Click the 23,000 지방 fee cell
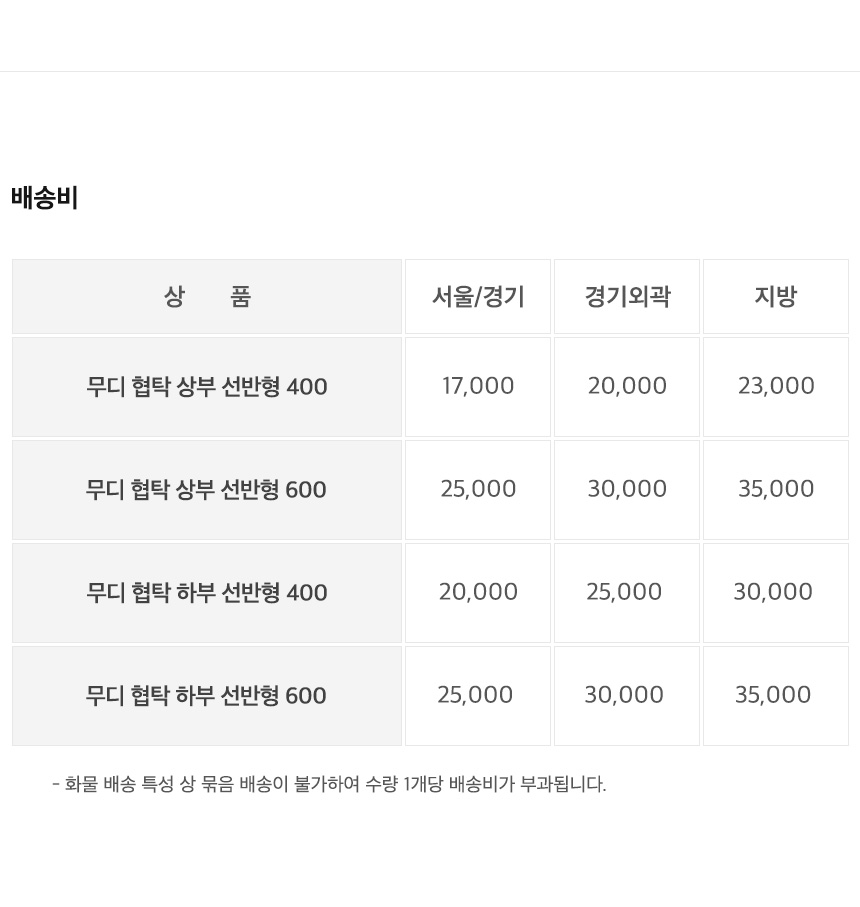The width and height of the screenshot is (860, 907). pyautogui.click(x=776, y=386)
